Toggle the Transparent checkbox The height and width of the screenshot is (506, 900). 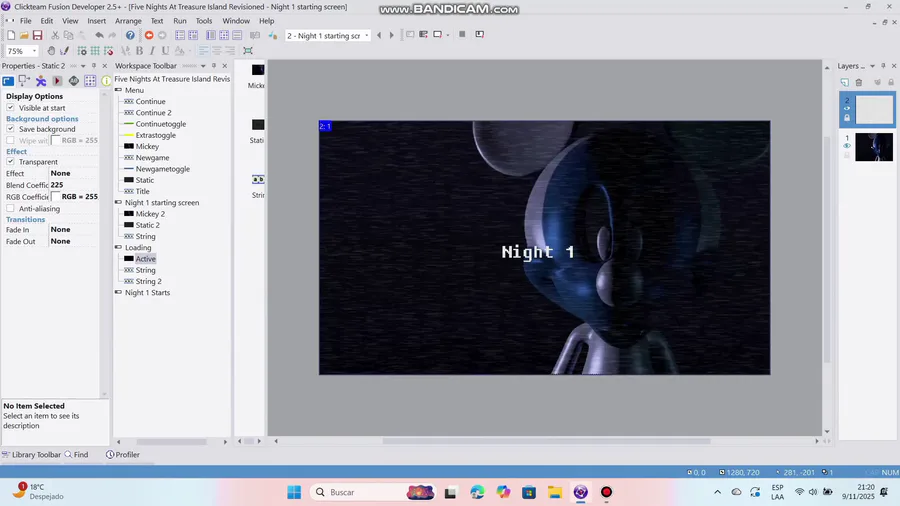pyautogui.click(x=10, y=161)
